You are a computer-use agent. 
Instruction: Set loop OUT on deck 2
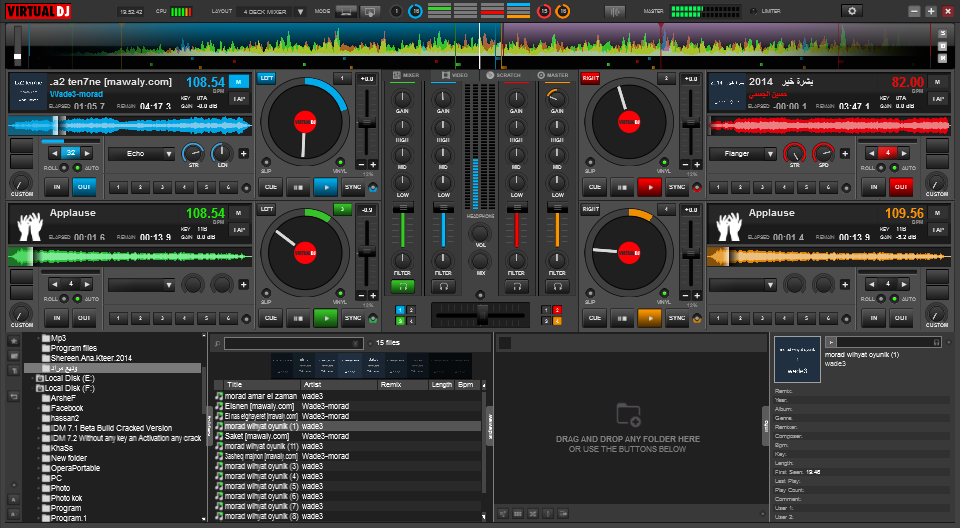[901, 187]
